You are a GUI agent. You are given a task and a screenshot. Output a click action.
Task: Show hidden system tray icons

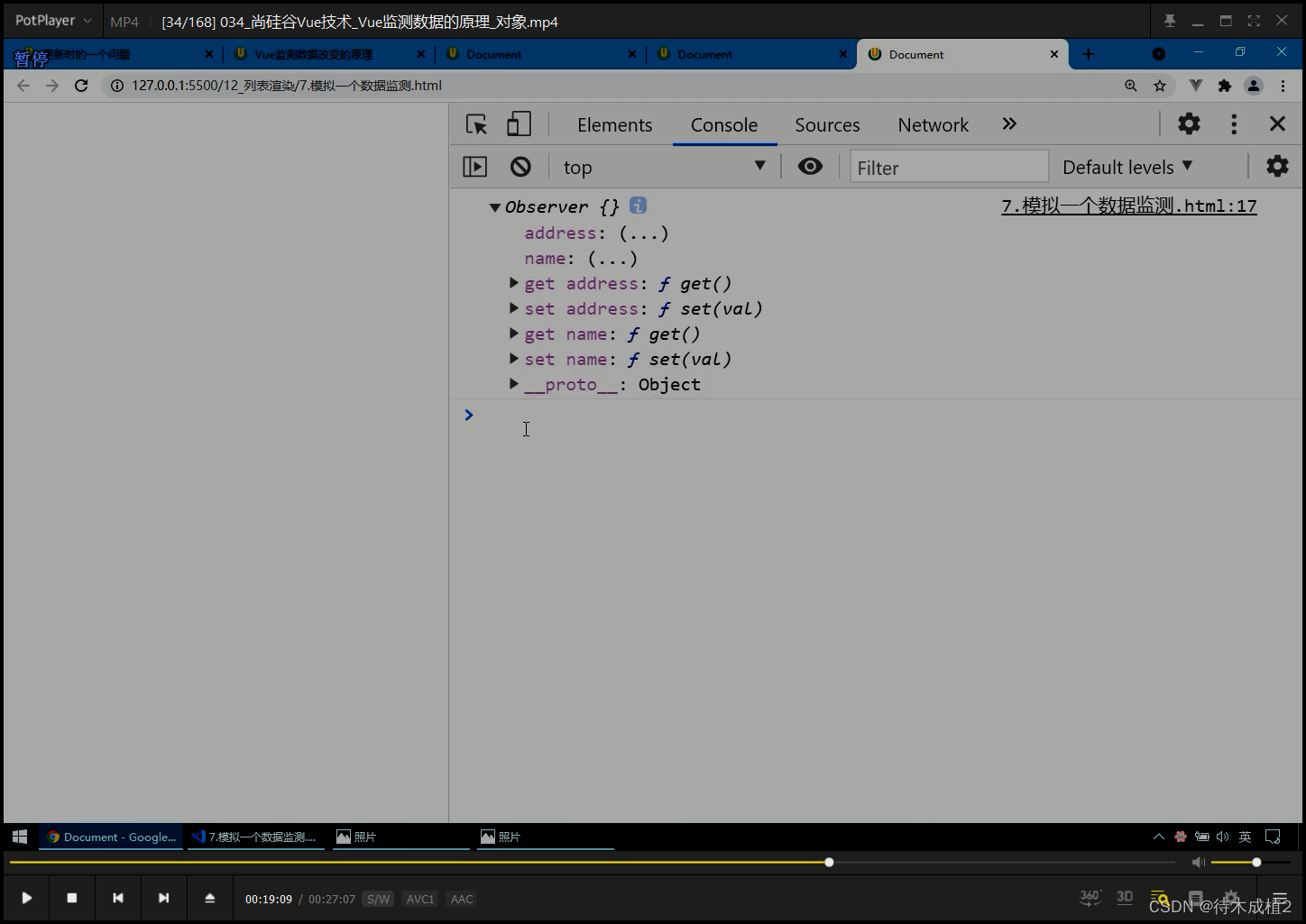1159,837
